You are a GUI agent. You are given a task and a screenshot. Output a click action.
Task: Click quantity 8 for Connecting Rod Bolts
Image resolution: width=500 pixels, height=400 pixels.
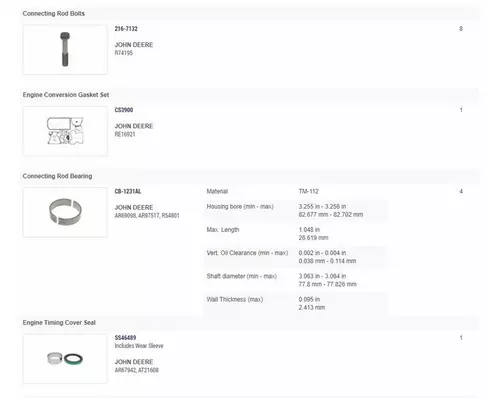(x=461, y=29)
